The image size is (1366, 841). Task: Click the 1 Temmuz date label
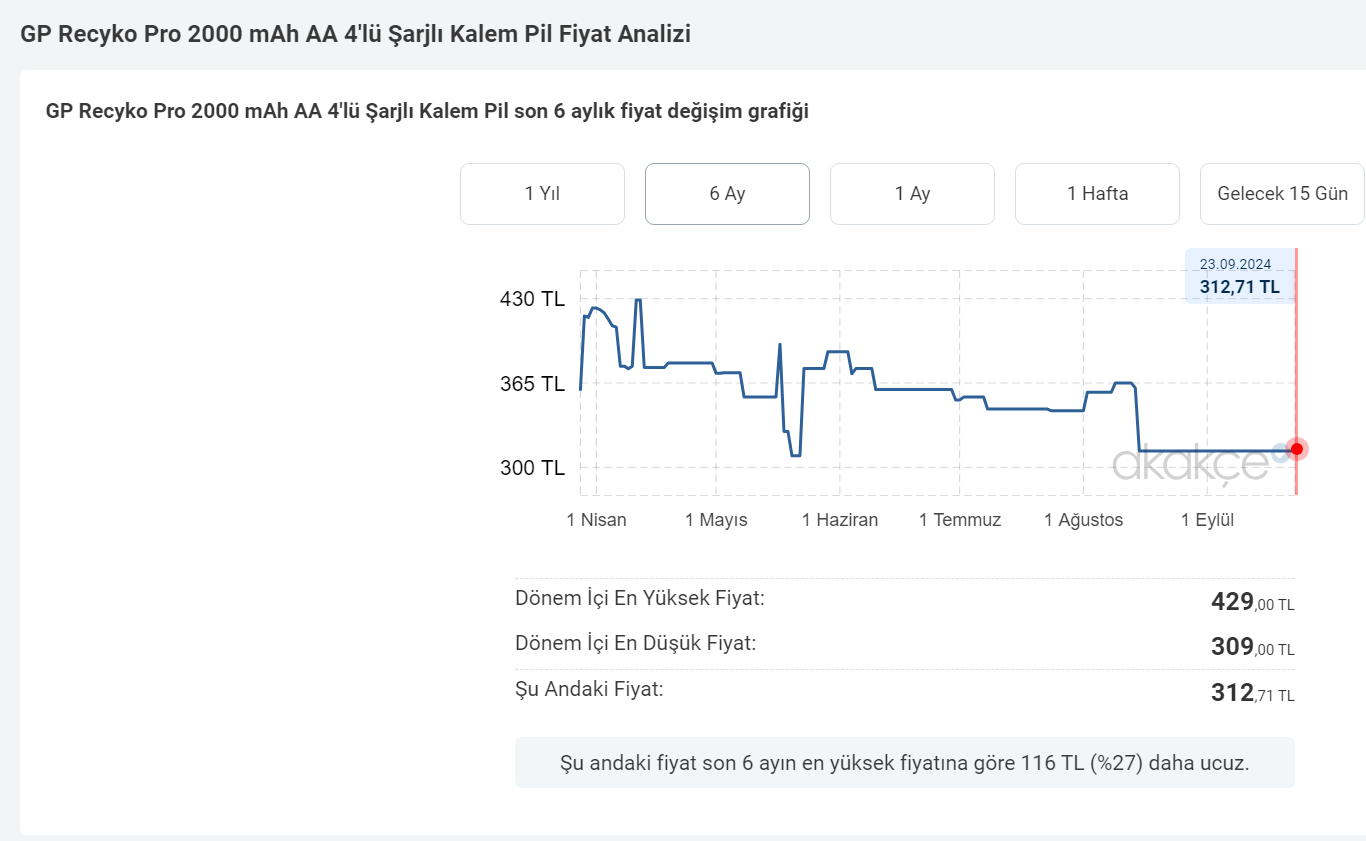click(x=960, y=520)
